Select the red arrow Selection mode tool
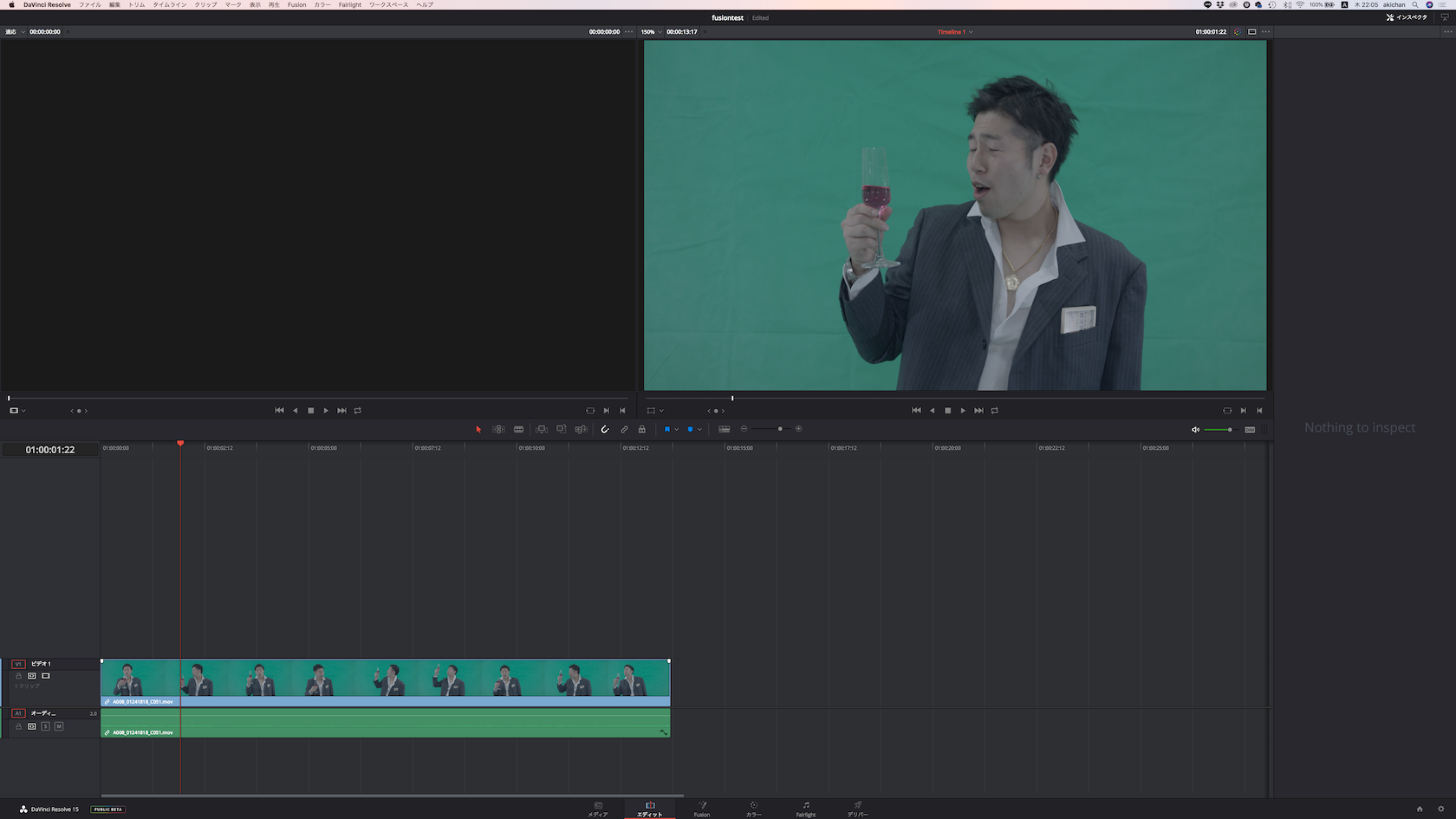The height and width of the screenshot is (819, 1456). click(x=478, y=429)
